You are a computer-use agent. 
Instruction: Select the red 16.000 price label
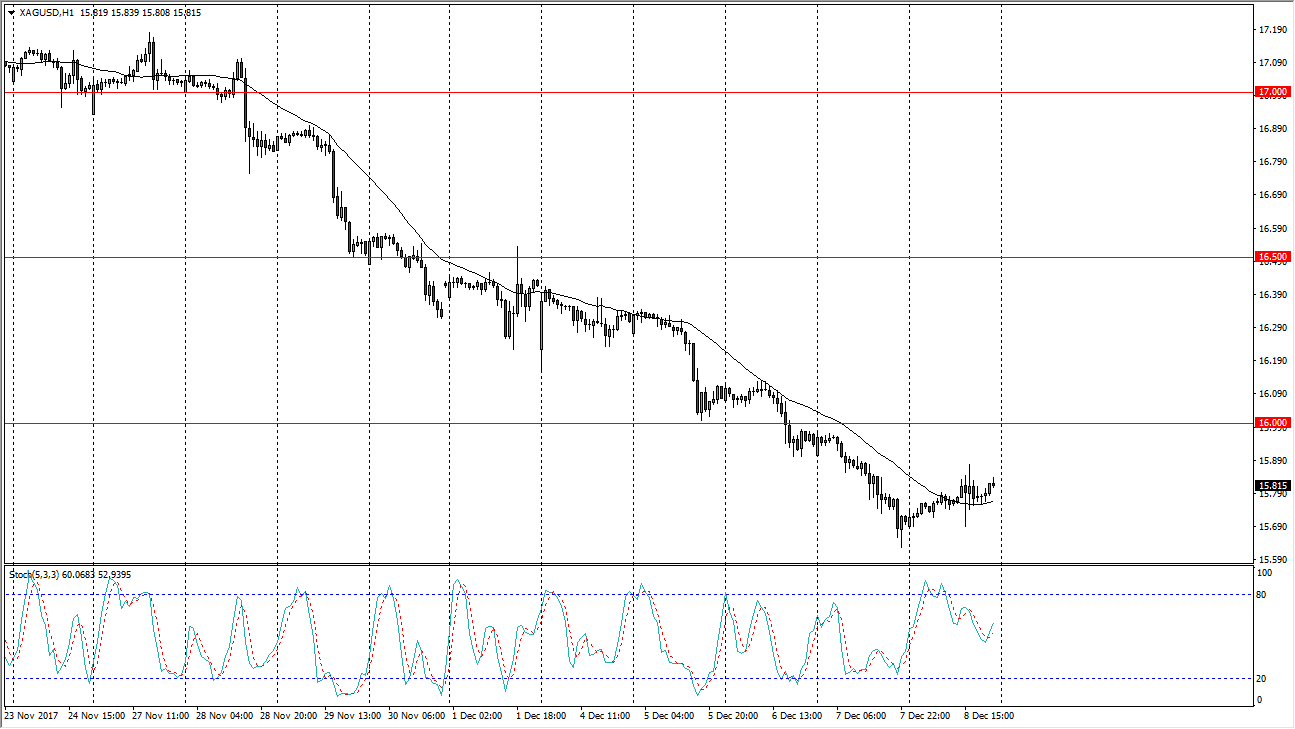point(1272,423)
